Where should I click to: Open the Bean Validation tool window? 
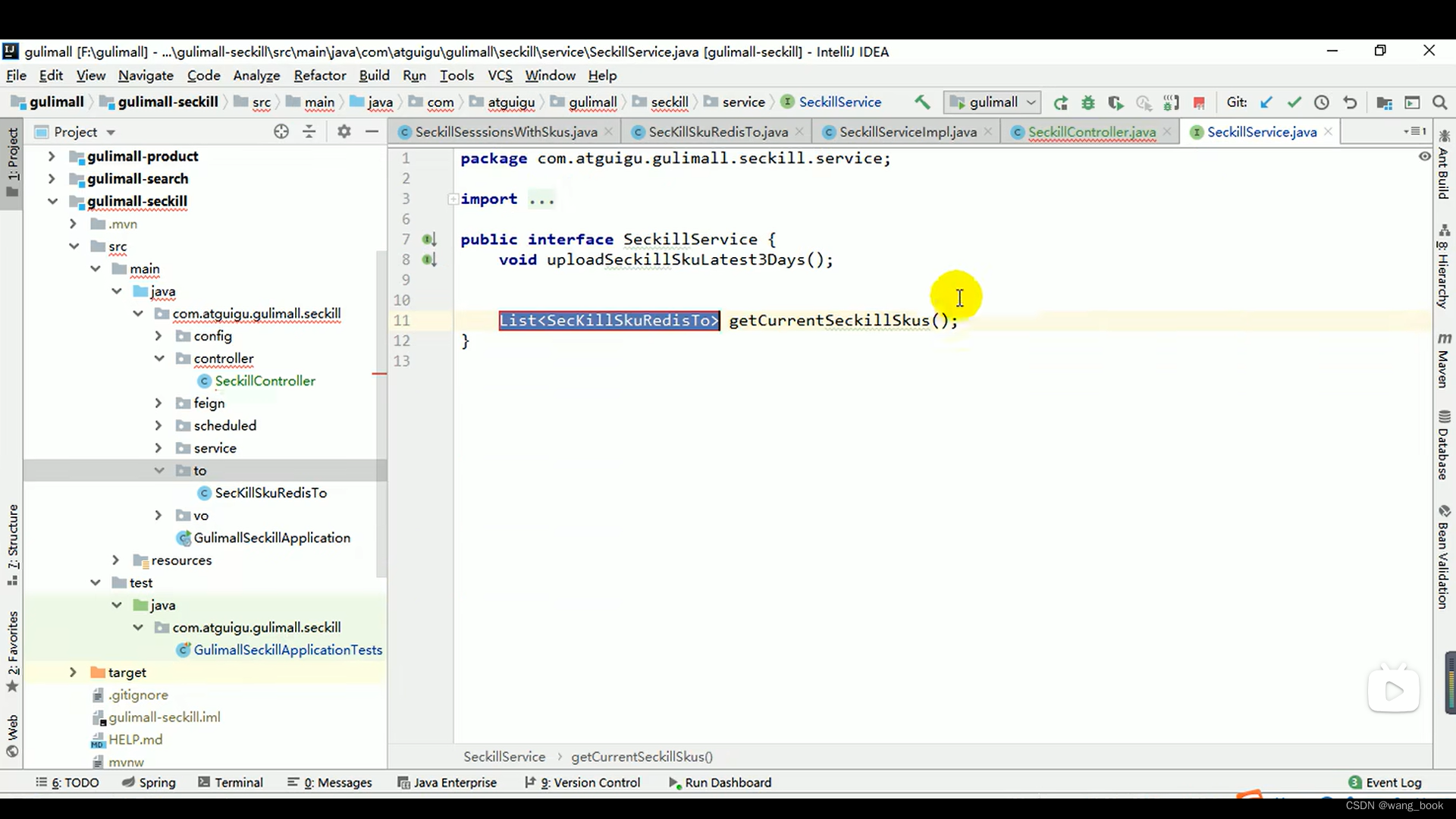tap(1443, 557)
